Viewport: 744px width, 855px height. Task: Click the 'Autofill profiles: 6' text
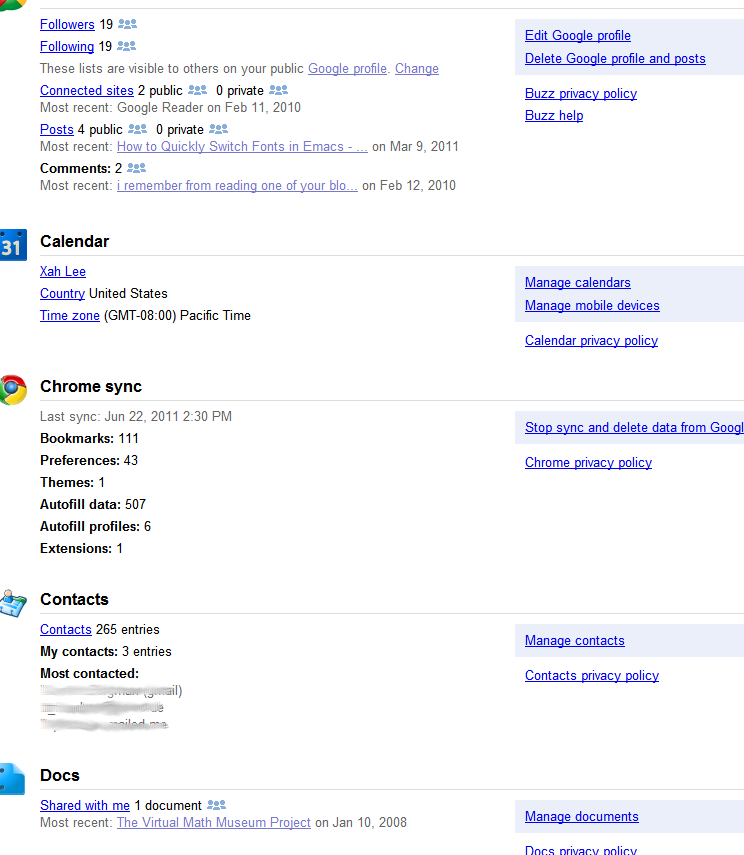[x=95, y=526]
